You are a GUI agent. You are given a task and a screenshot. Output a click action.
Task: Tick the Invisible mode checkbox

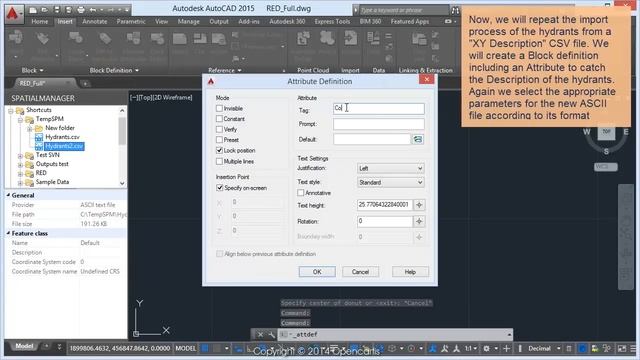point(219,109)
